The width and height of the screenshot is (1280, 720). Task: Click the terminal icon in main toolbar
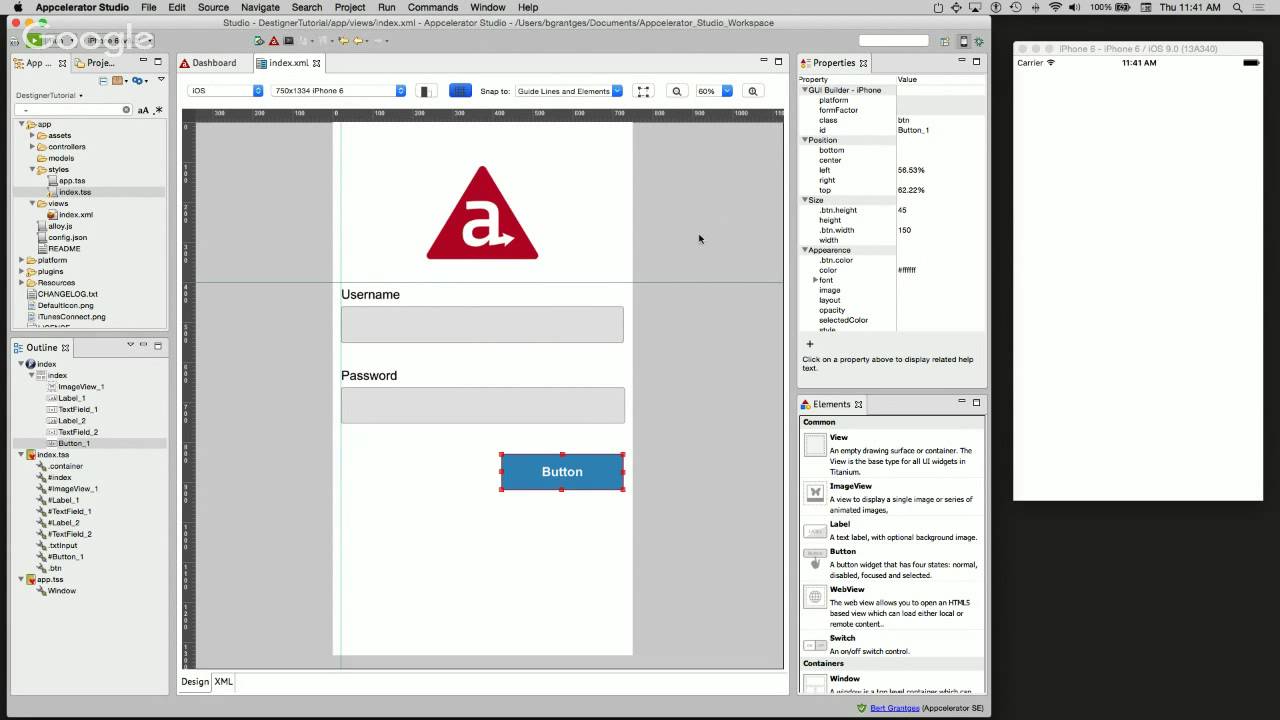click(289, 41)
